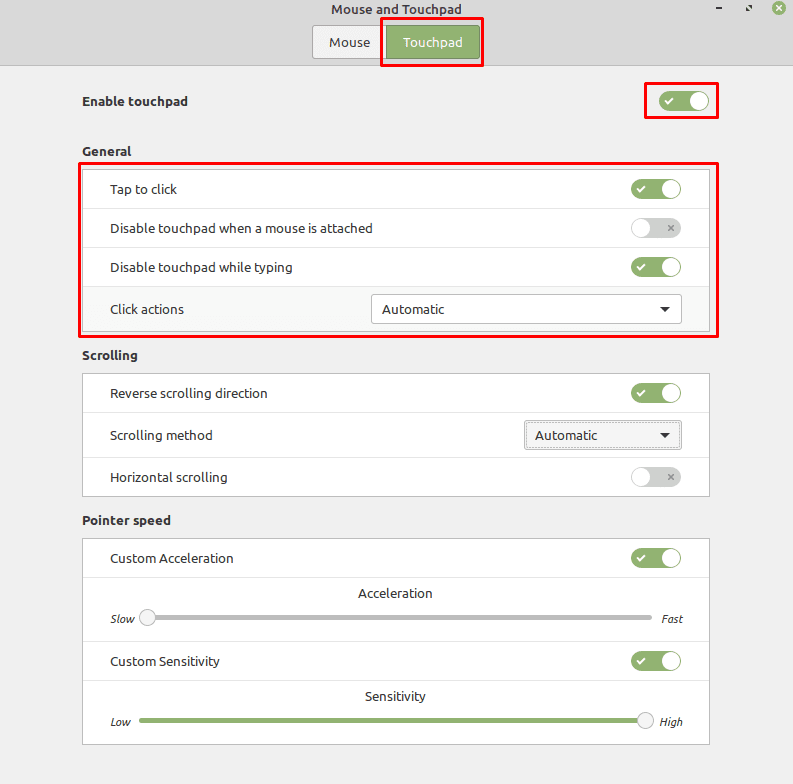Click the General section heading
The width and height of the screenshot is (793, 784).
(107, 151)
